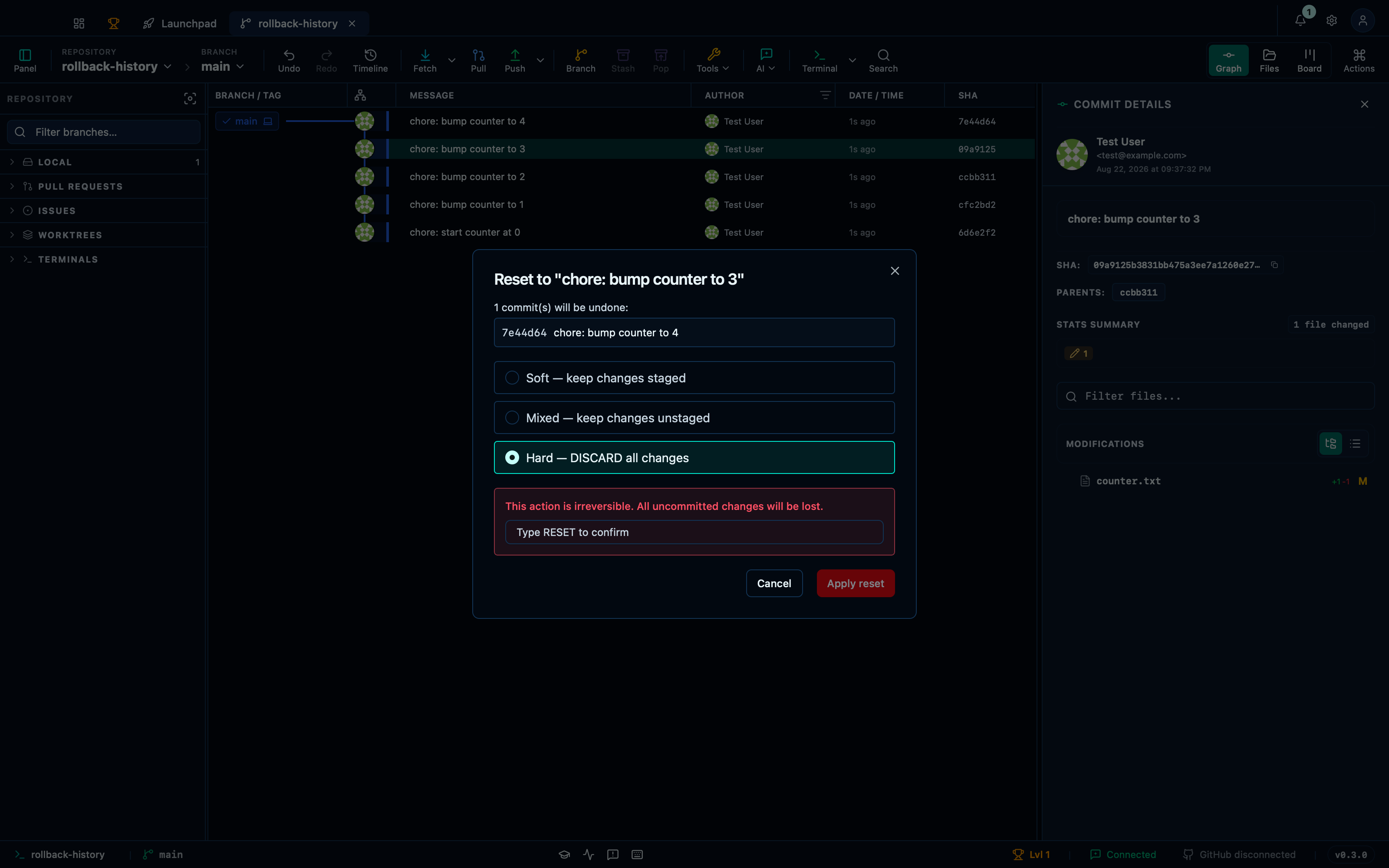Open the notifications bell
This screenshot has height=868, width=1389.
[x=1300, y=21]
